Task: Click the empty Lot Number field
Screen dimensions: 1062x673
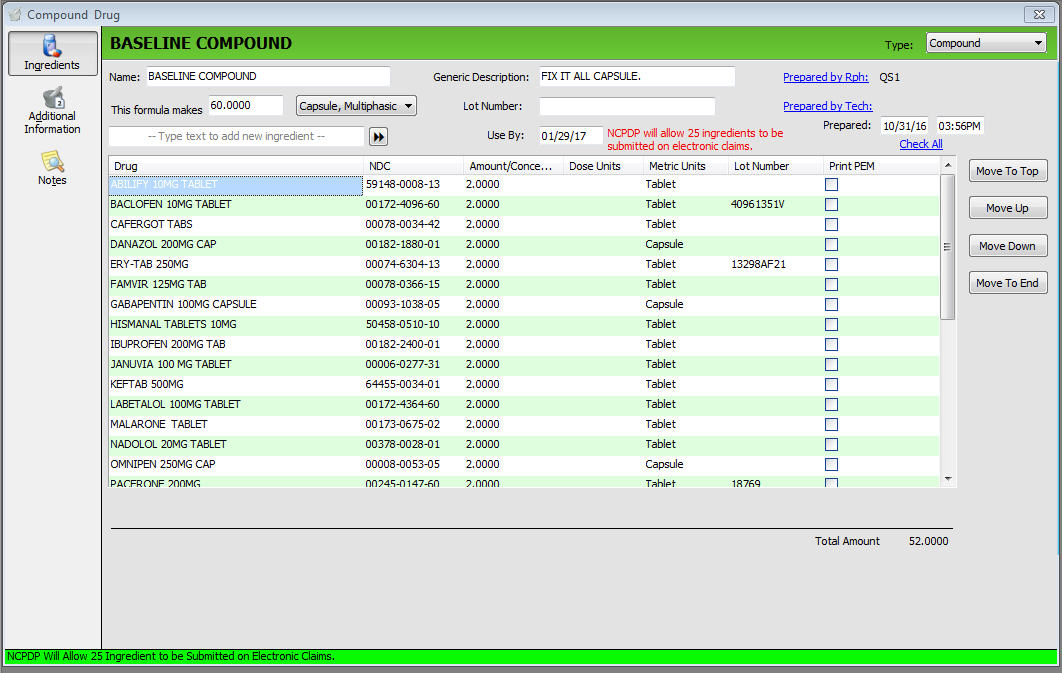Action: coord(627,106)
